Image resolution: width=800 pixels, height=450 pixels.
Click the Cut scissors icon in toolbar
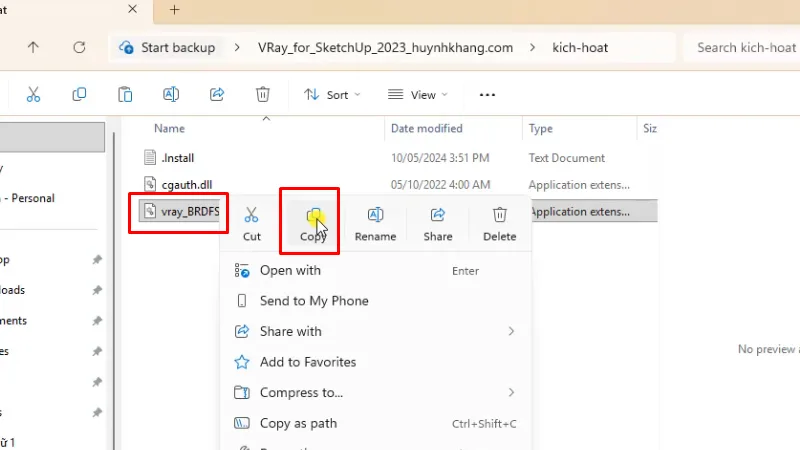click(x=33, y=94)
